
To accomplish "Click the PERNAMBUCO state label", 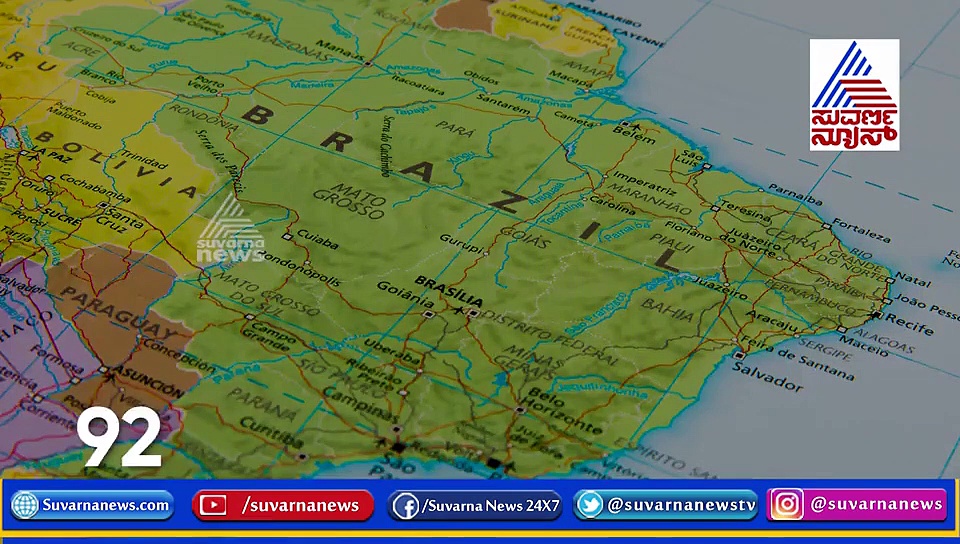I will (811, 297).
